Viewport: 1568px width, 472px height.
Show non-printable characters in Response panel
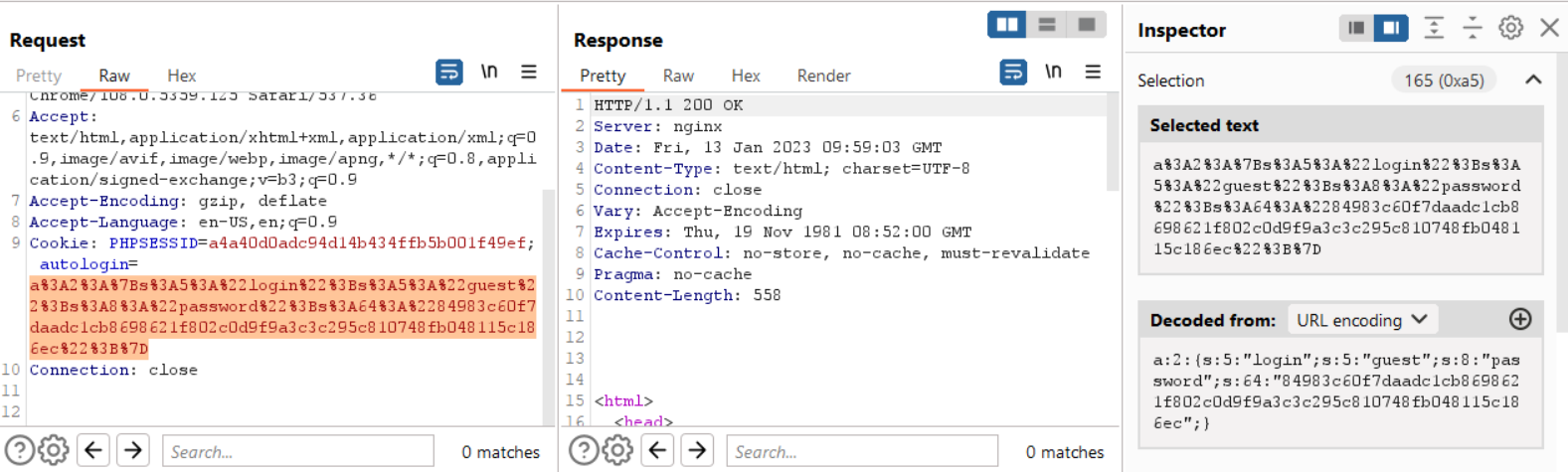[x=1053, y=73]
